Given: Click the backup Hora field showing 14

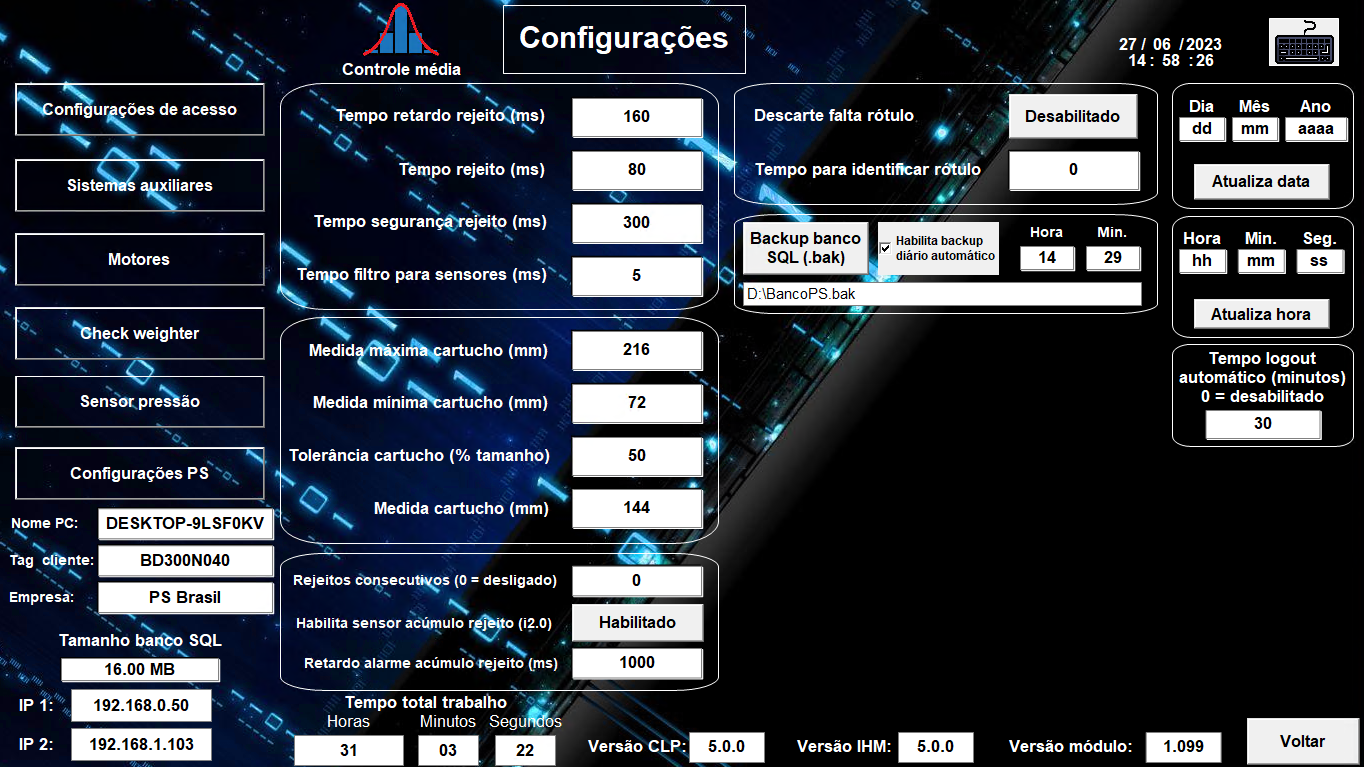Looking at the screenshot, I should [x=1046, y=258].
